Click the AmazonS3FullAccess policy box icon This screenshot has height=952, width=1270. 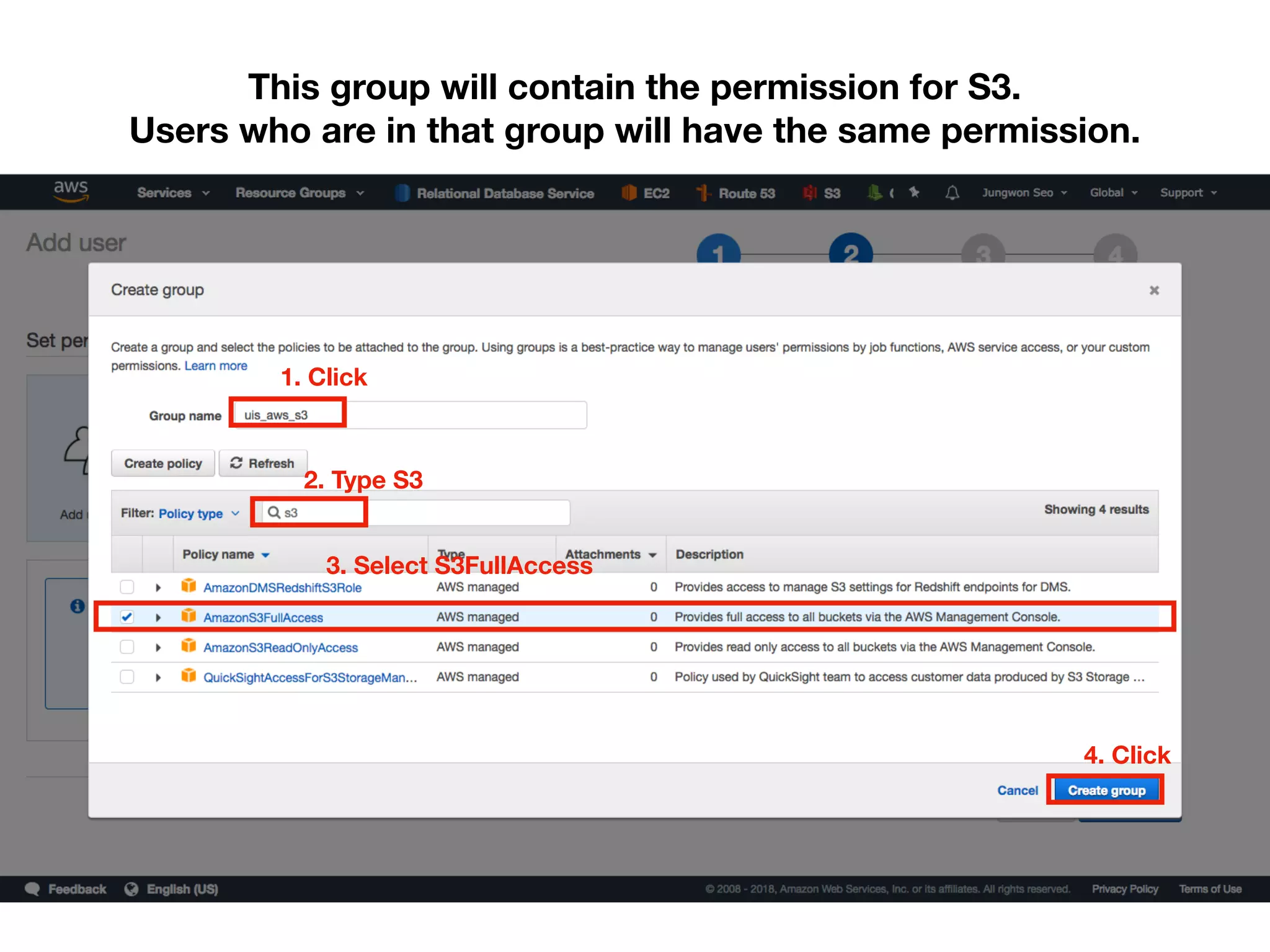[189, 615]
